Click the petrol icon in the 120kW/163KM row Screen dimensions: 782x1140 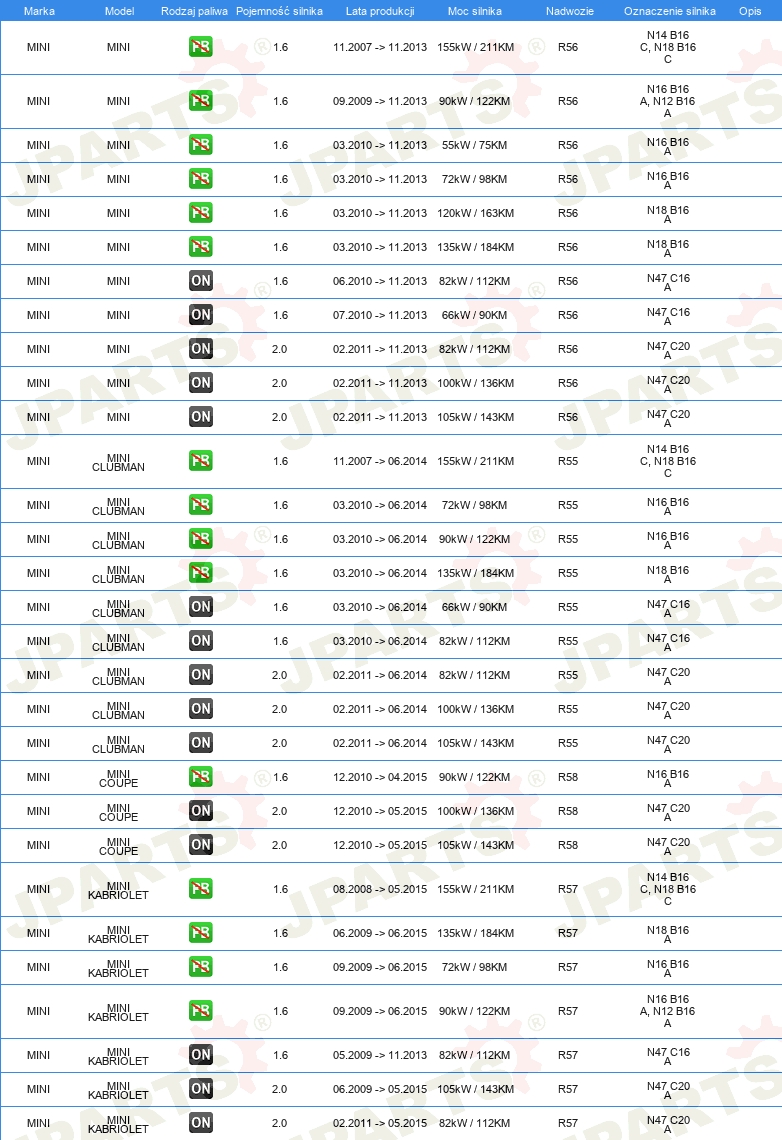(x=201, y=213)
